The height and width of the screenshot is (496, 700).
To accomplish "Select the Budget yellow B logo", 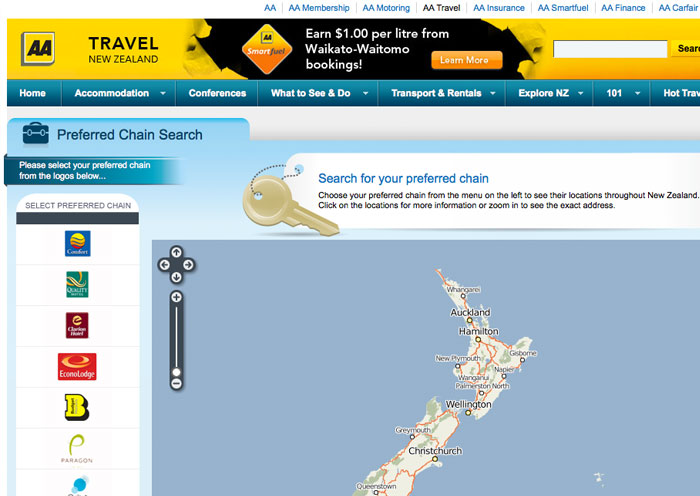I will [77, 407].
